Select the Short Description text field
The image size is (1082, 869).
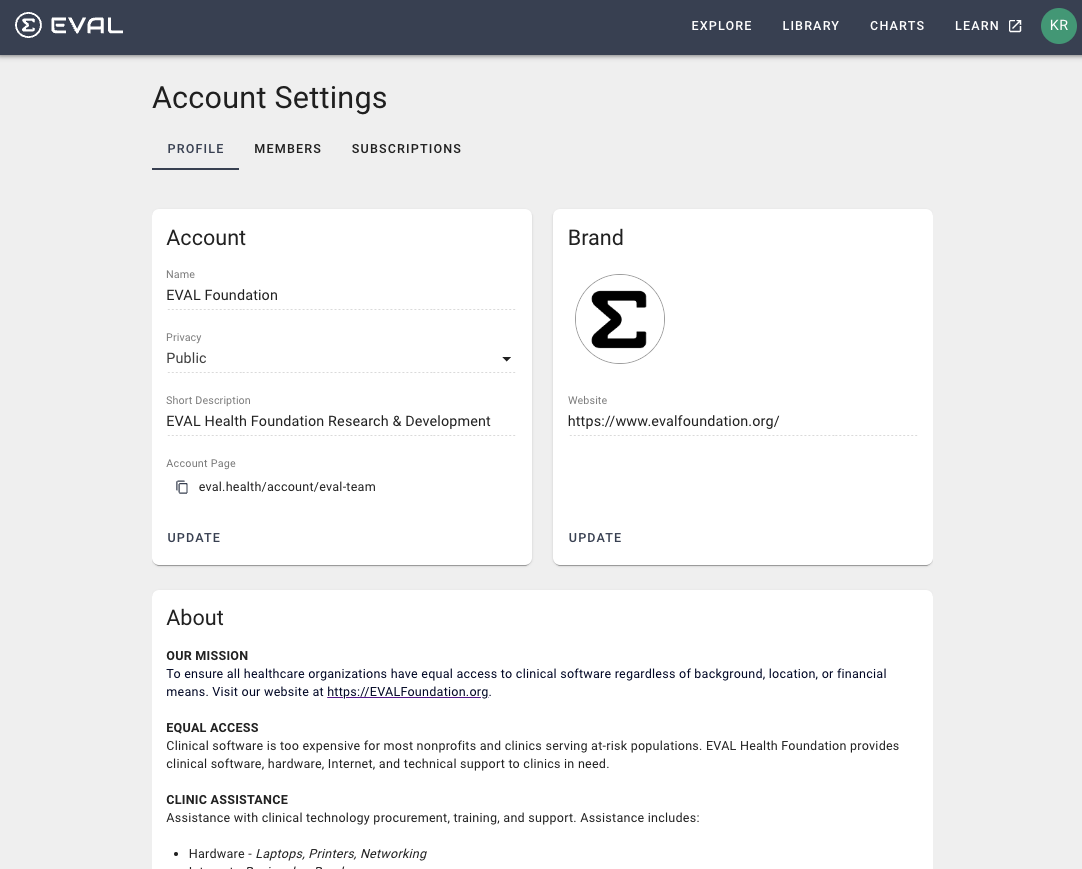click(x=341, y=421)
